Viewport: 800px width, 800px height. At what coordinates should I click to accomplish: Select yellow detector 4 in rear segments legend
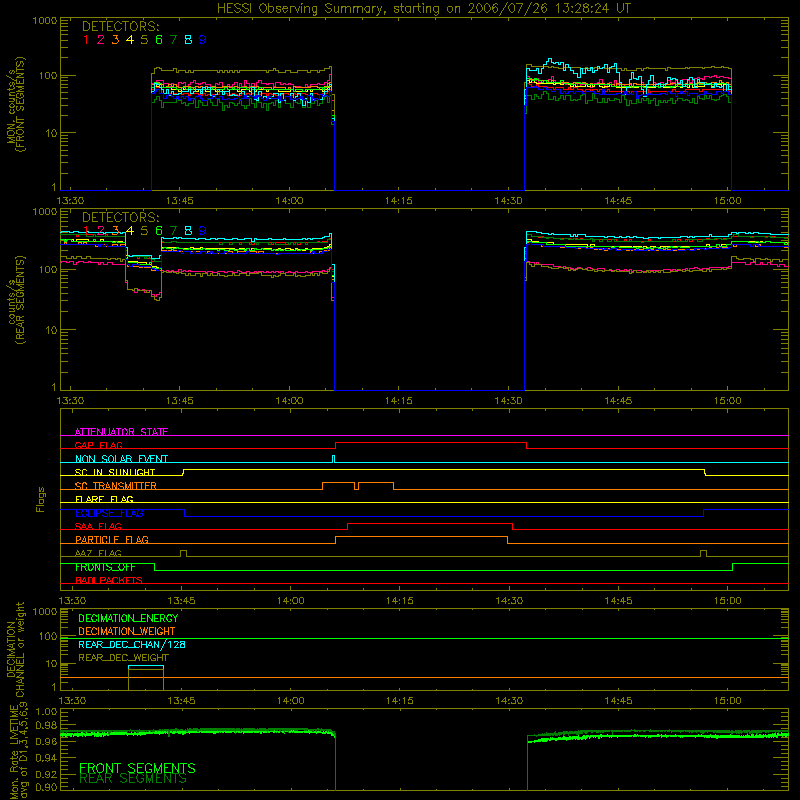coord(130,231)
